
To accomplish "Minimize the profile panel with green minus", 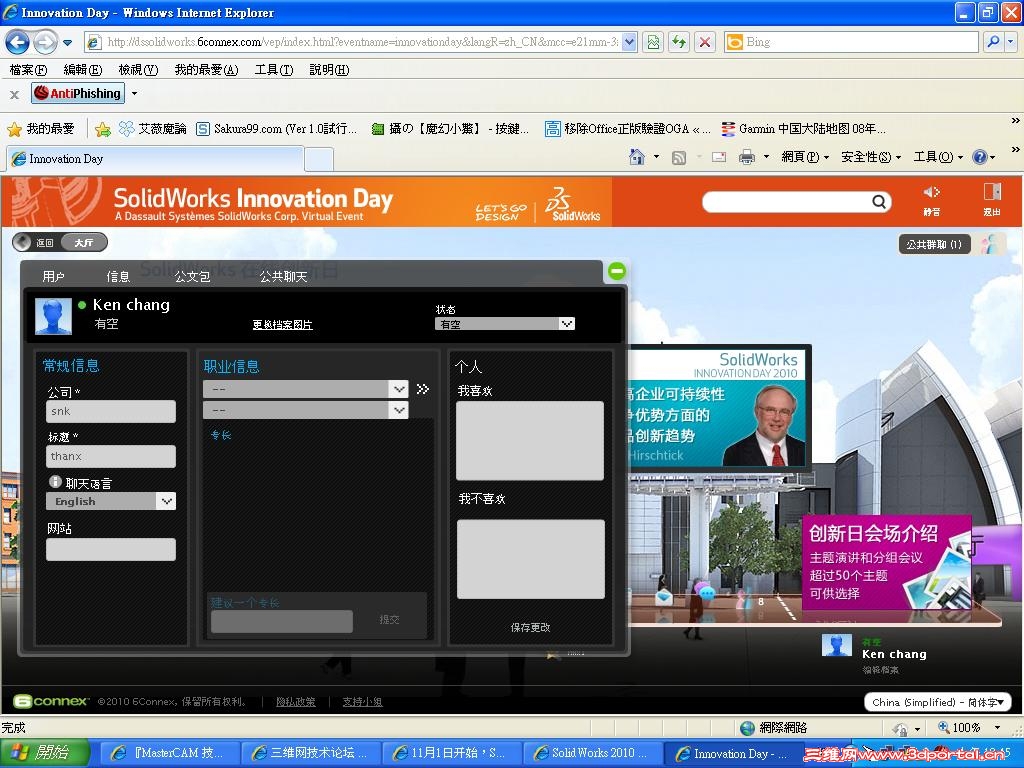I will coord(616,270).
